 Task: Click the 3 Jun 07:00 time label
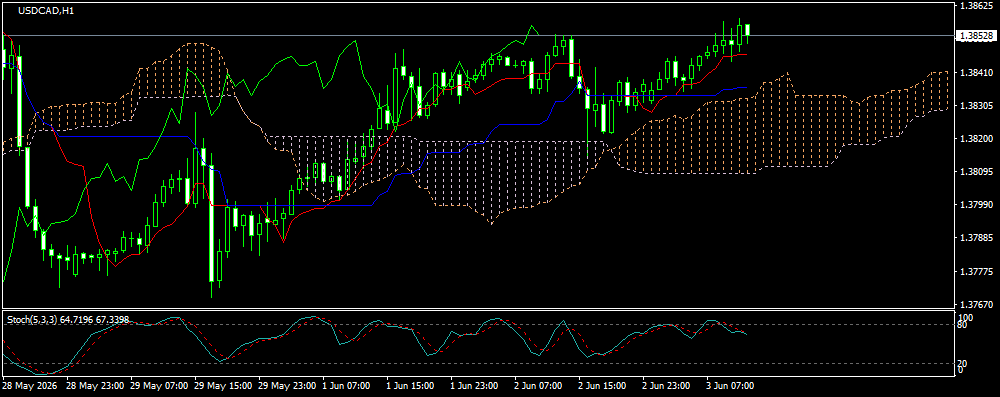click(x=730, y=386)
